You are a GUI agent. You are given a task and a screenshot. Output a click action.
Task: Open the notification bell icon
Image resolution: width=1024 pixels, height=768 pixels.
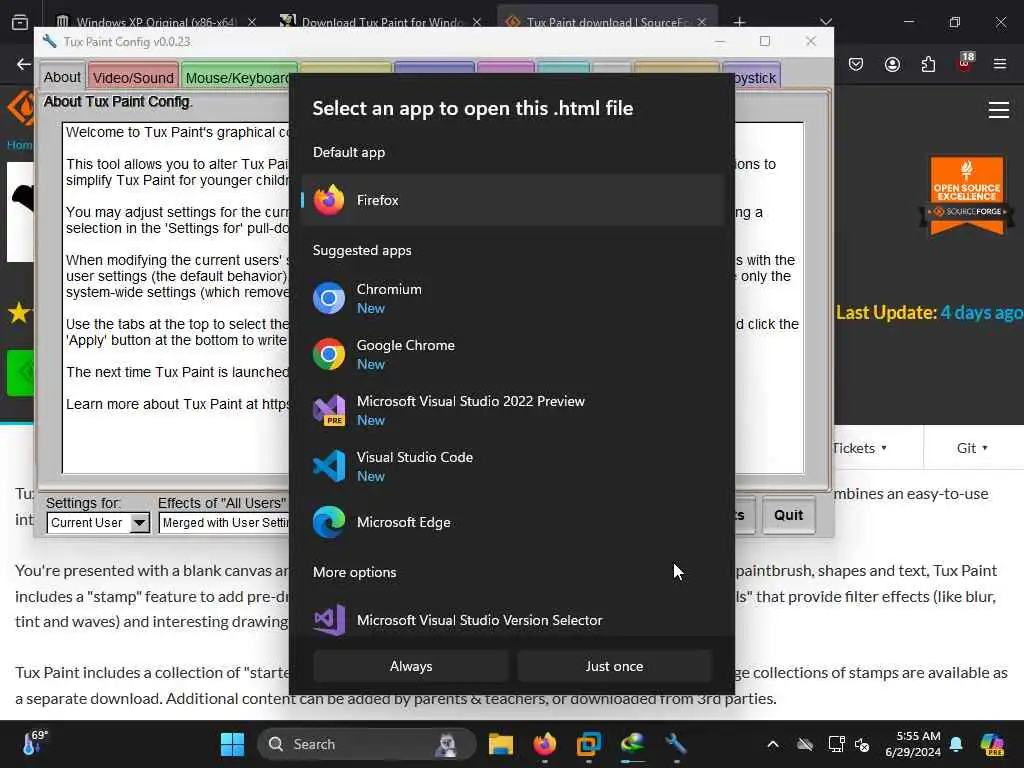click(x=956, y=744)
